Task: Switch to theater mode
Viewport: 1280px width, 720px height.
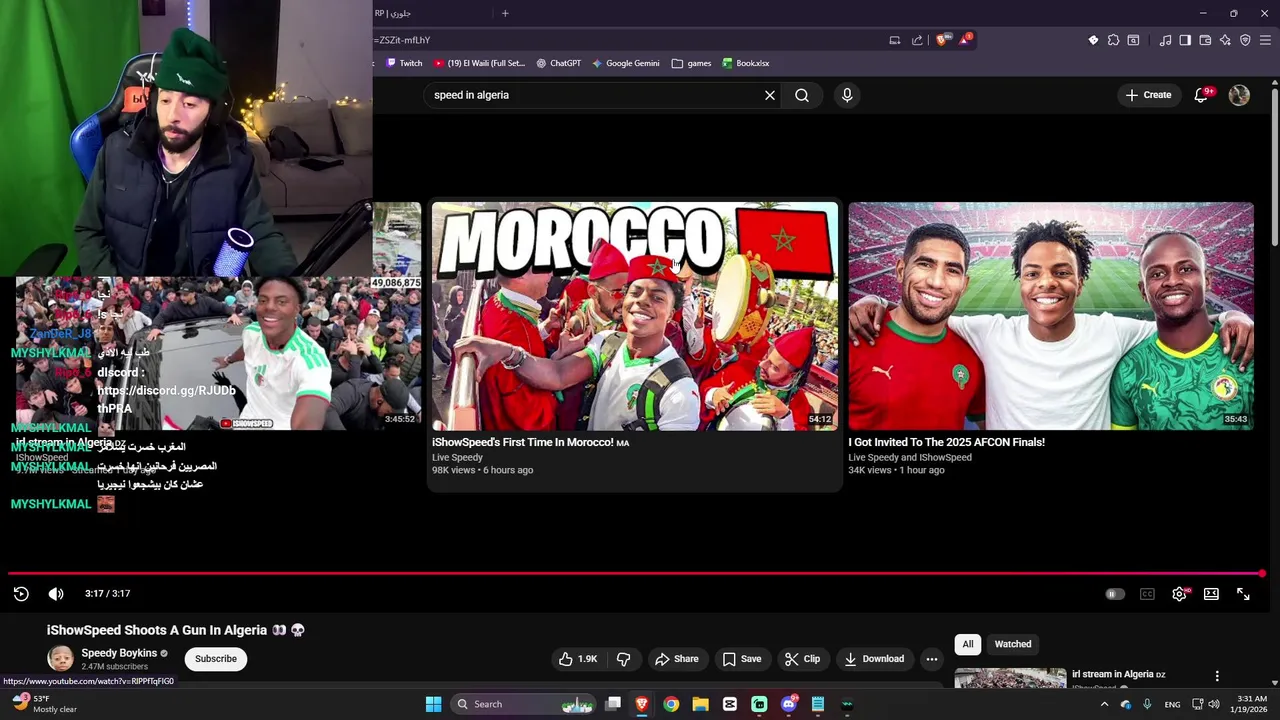Action: click(x=1211, y=594)
